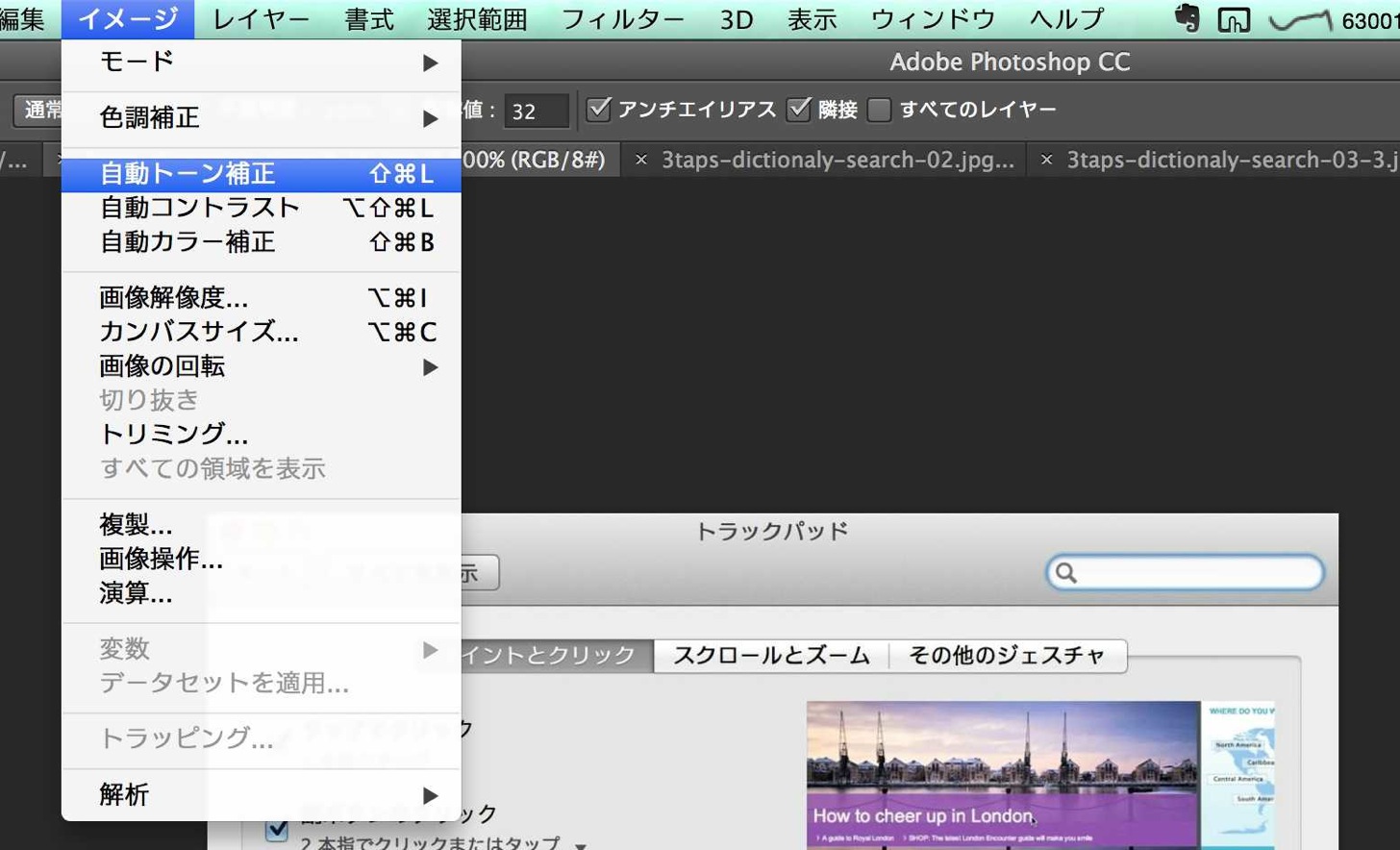Close the 3taps-dictionaly-search-02.jpg tab
Image resolution: width=1400 pixels, height=850 pixels.
point(641,160)
